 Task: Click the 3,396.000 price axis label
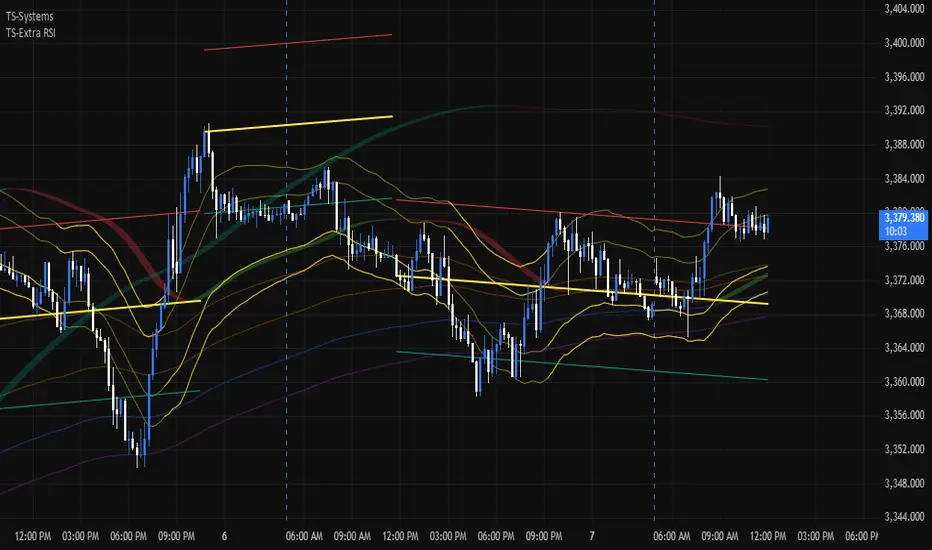pos(904,77)
